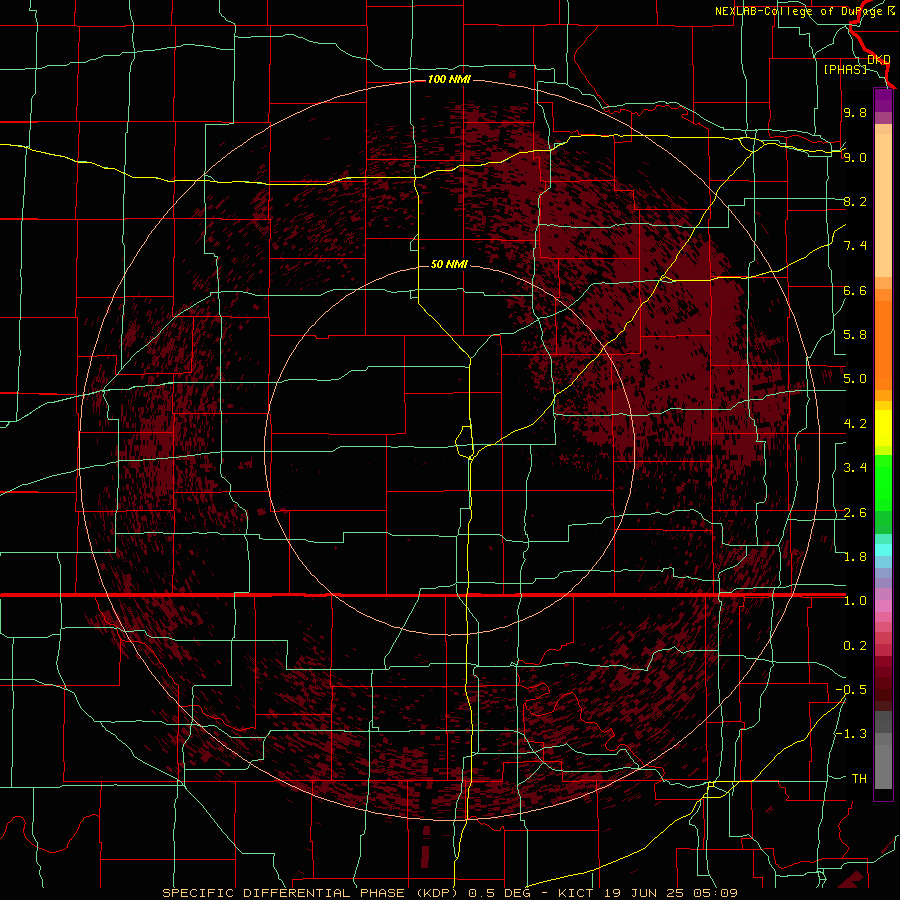The width and height of the screenshot is (900, 900).
Task: Click the 4.2 legend value
Action: (855, 424)
